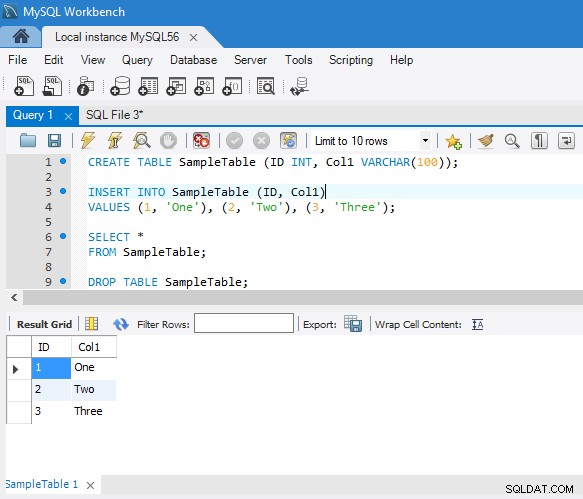Expand hidden sidebar with left chevron
The height and width of the screenshot is (499, 583).
click(x=14, y=297)
